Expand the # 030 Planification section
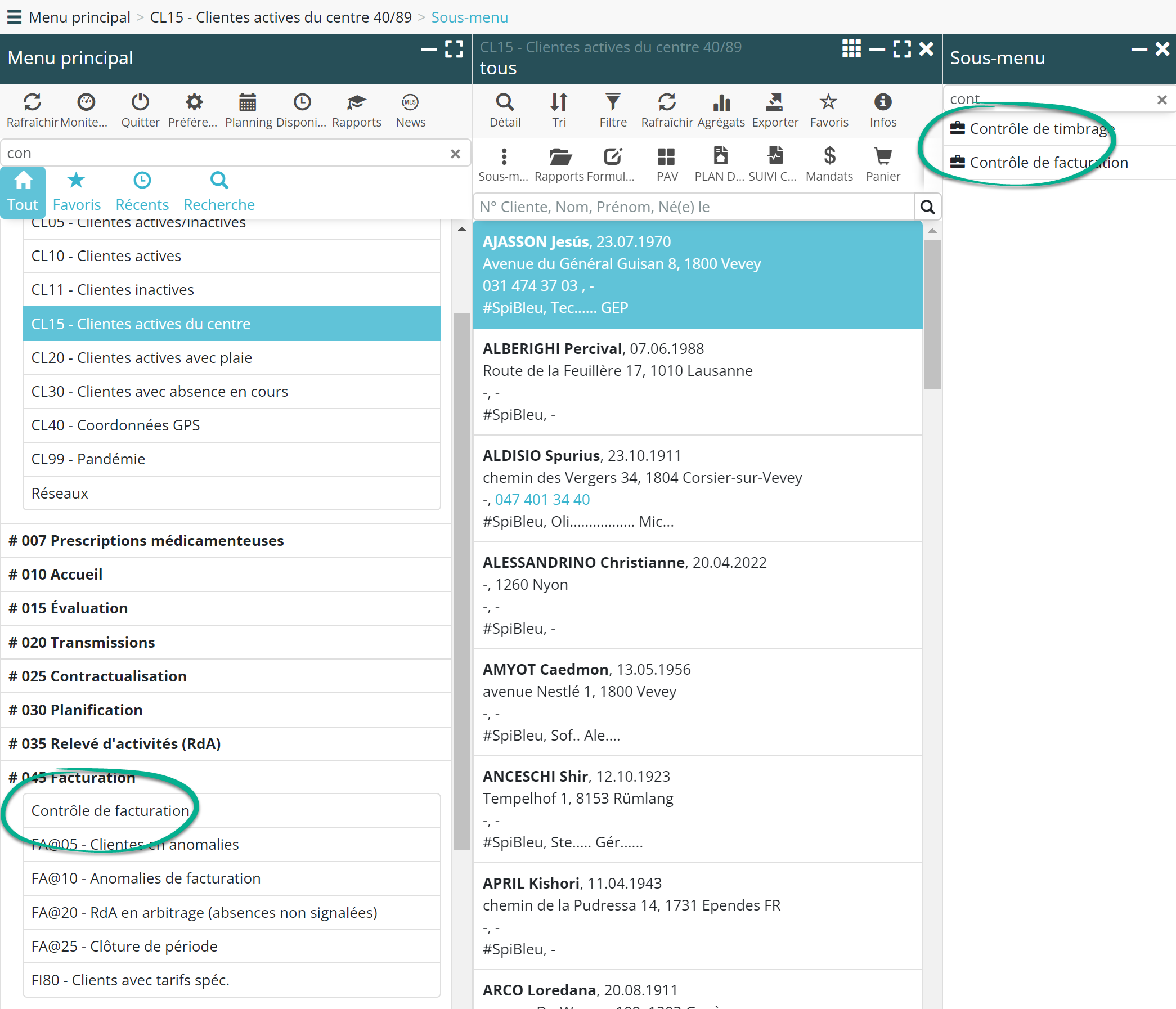The height and width of the screenshot is (1009, 1176). click(75, 710)
